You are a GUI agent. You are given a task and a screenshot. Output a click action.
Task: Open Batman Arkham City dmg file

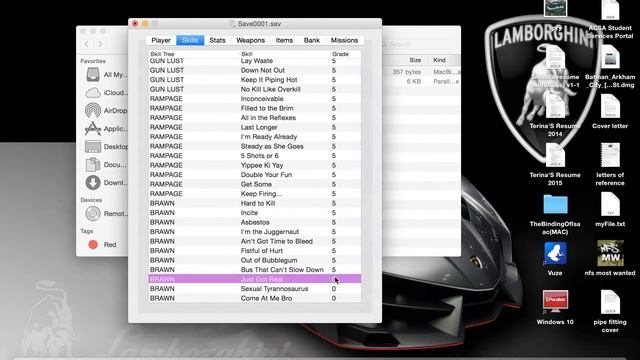(x=610, y=58)
